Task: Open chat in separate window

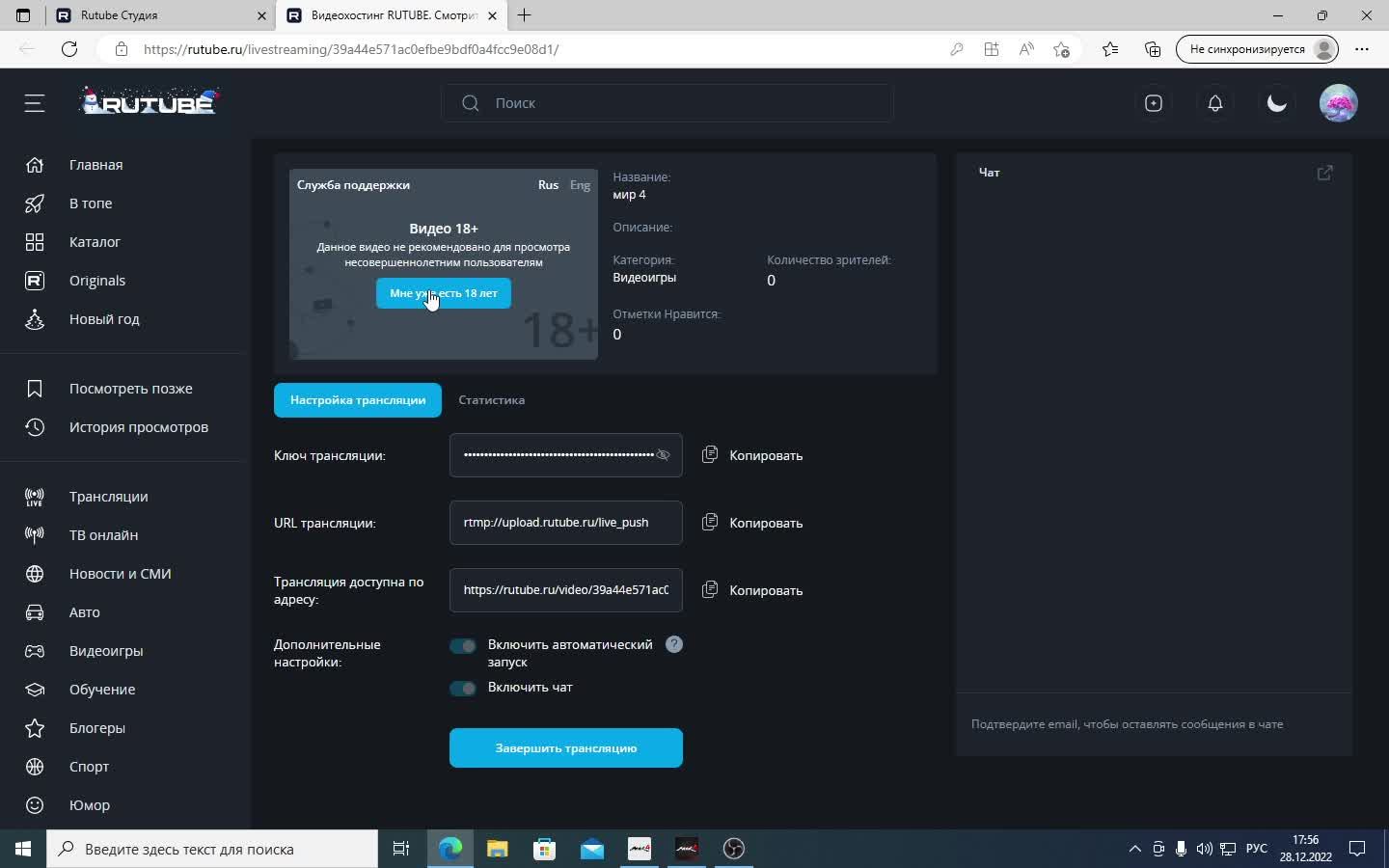Action: pos(1325,173)
